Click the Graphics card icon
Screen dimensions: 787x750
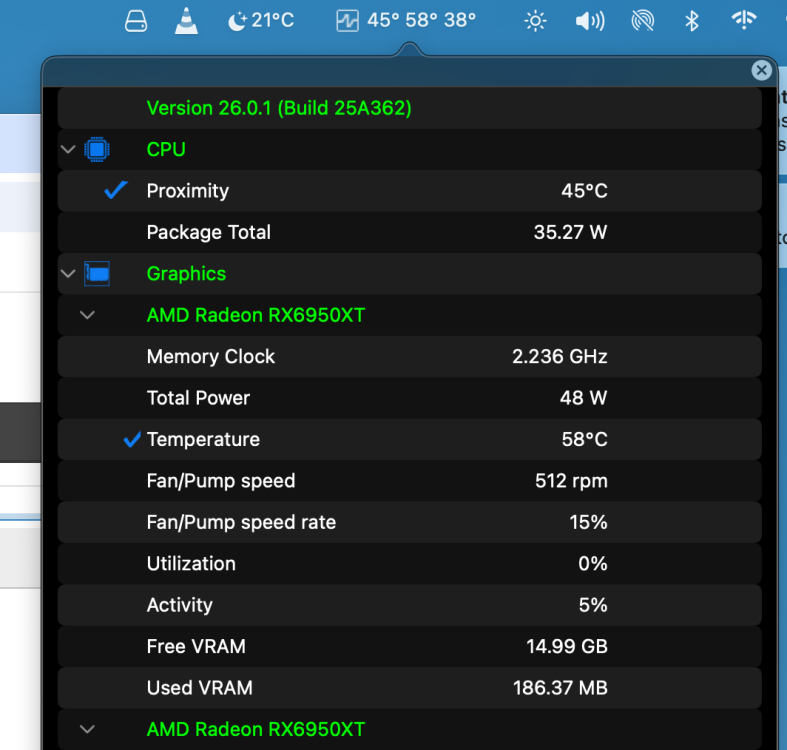pos(97,274)
